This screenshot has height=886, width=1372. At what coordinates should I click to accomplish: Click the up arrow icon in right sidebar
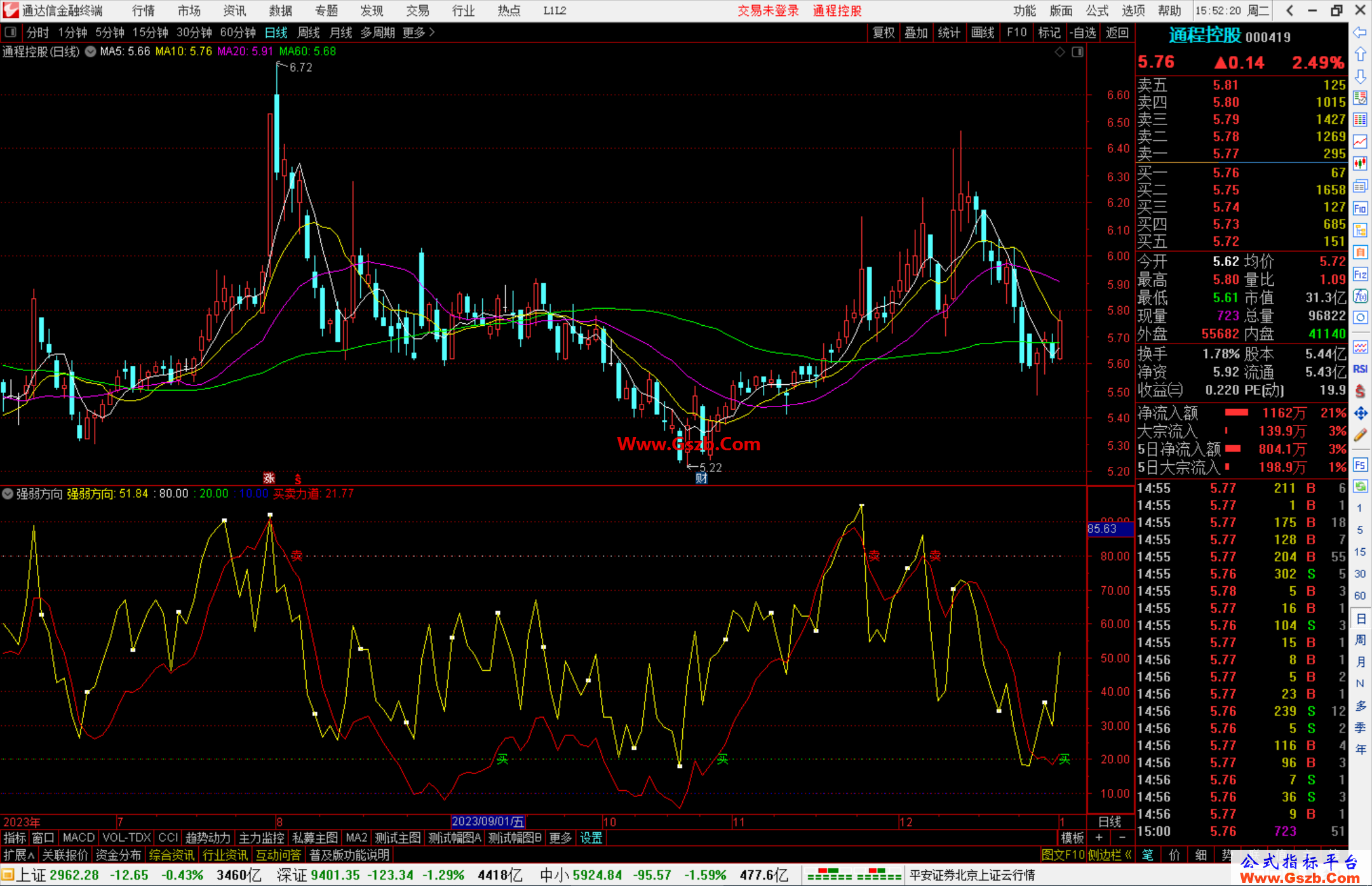pos(1360,55)
